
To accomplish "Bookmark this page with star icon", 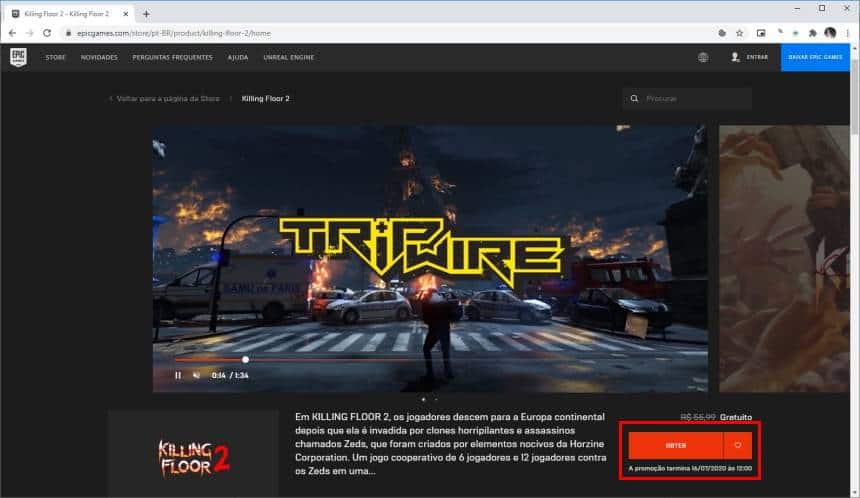I will point(739,33).
